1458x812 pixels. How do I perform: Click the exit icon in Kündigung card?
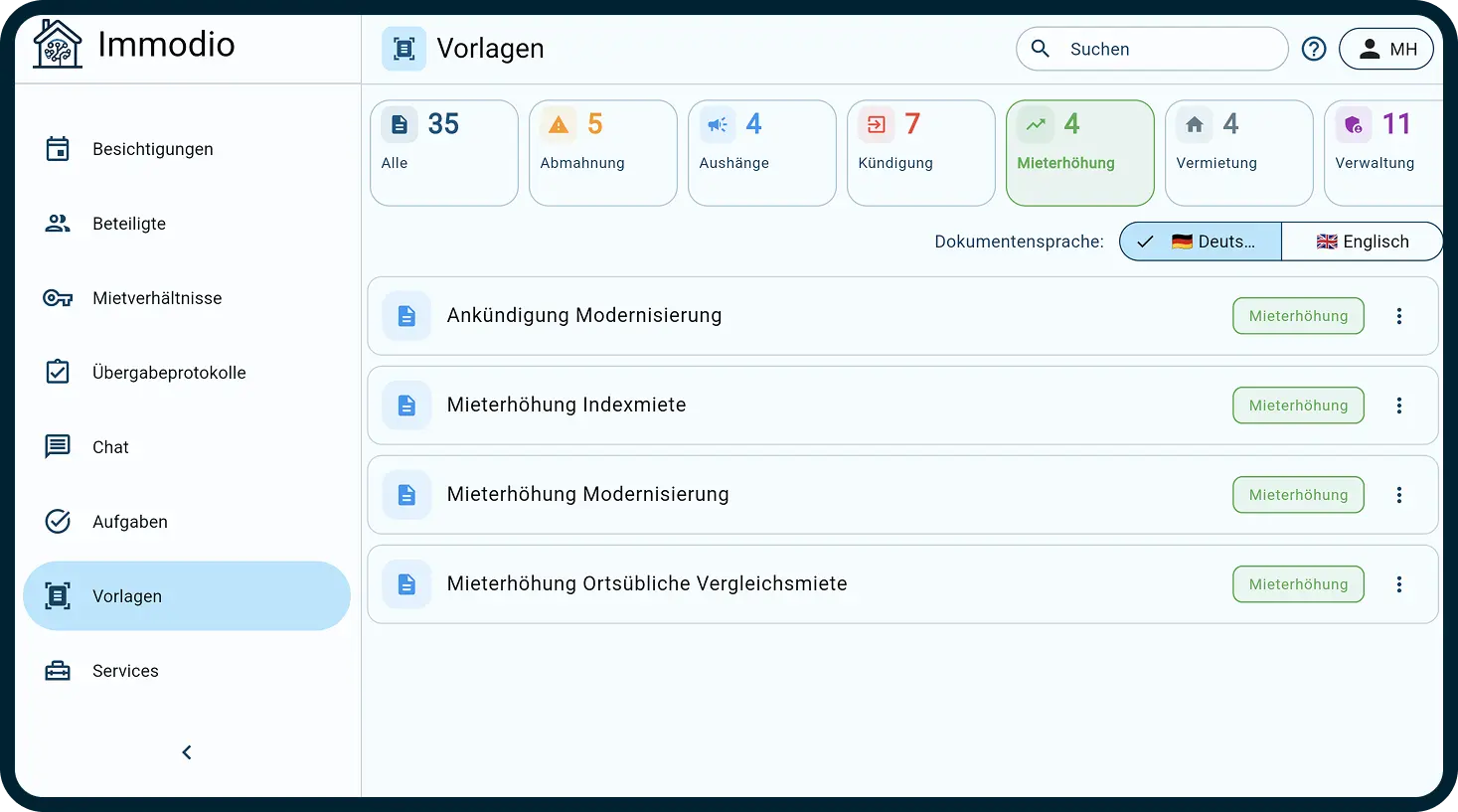point(877,124)
